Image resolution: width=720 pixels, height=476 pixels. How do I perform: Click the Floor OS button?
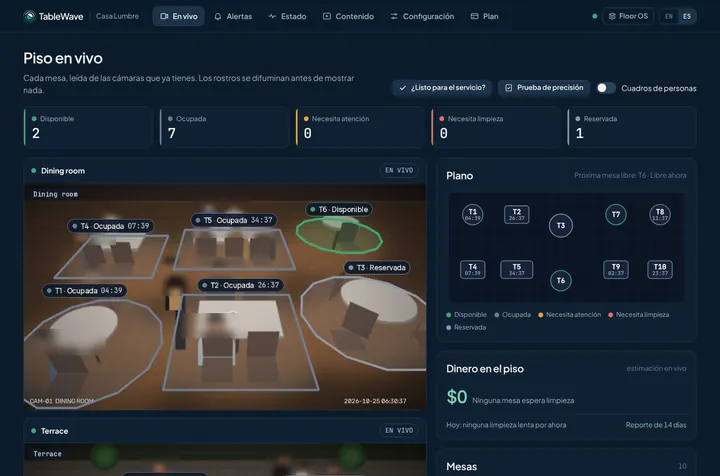(628, 17)
